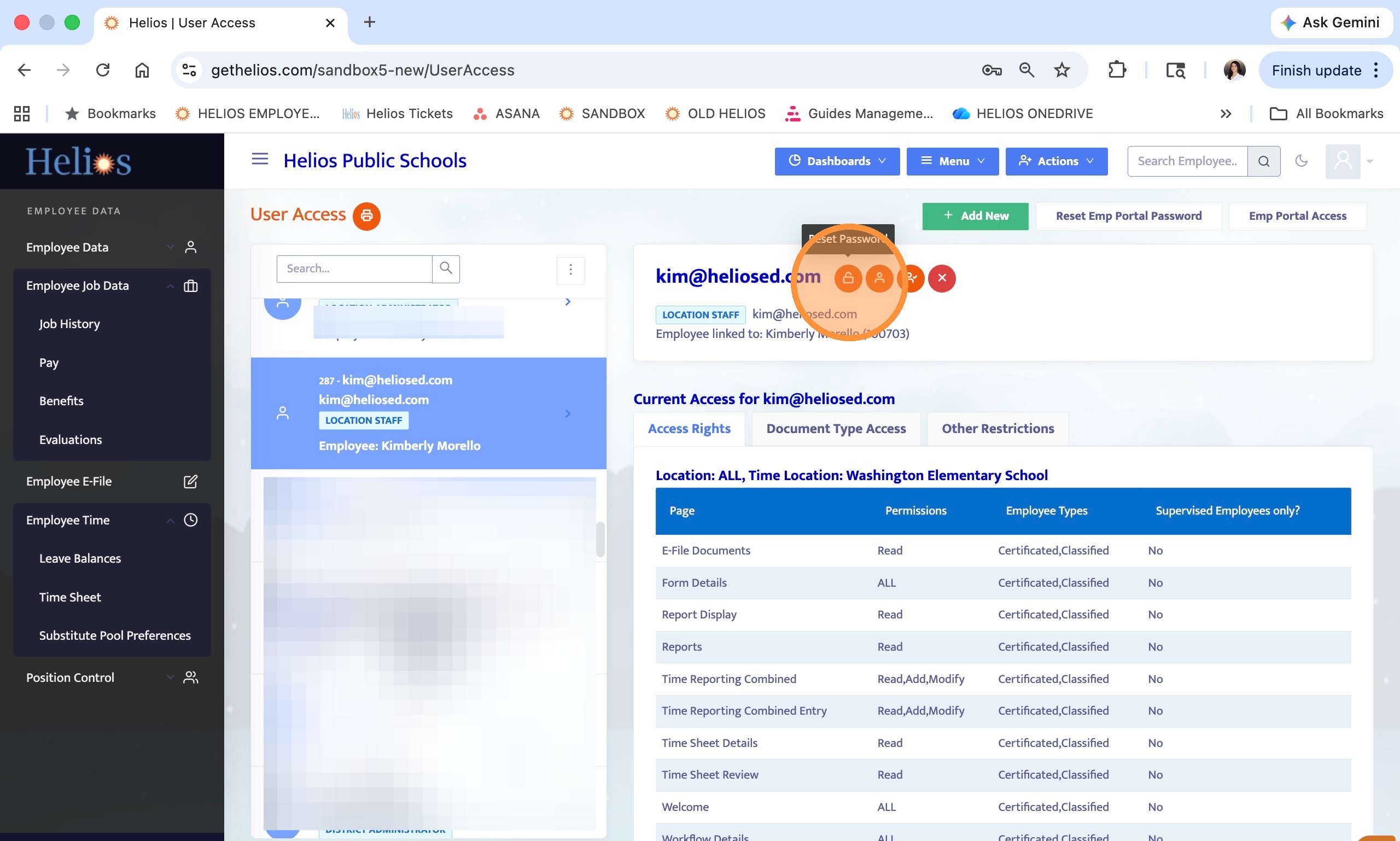Click the clock icon next to Employee Time
The image size is (1400, 841).
point(190,520)
